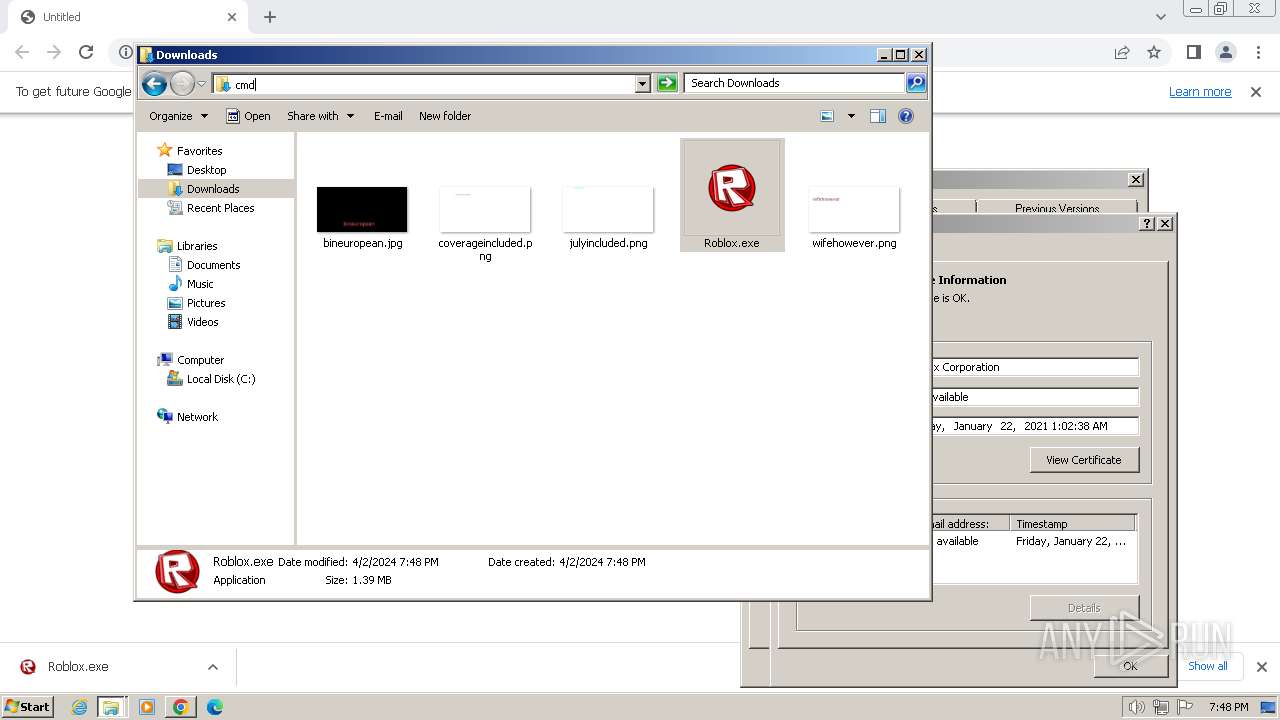Open the Chrome profile avatar
The width and height of the screenshot is (1280, 720).
[x=1226, y=52]
